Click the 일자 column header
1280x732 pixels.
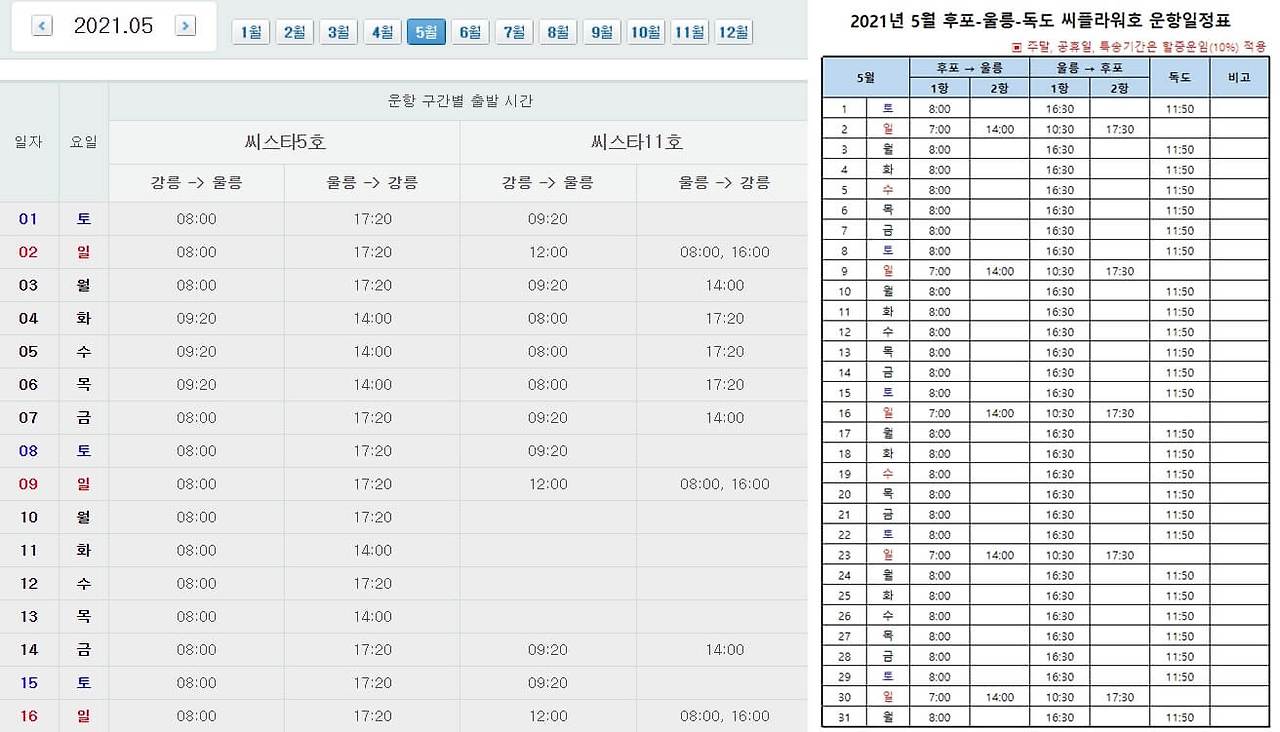29,142
